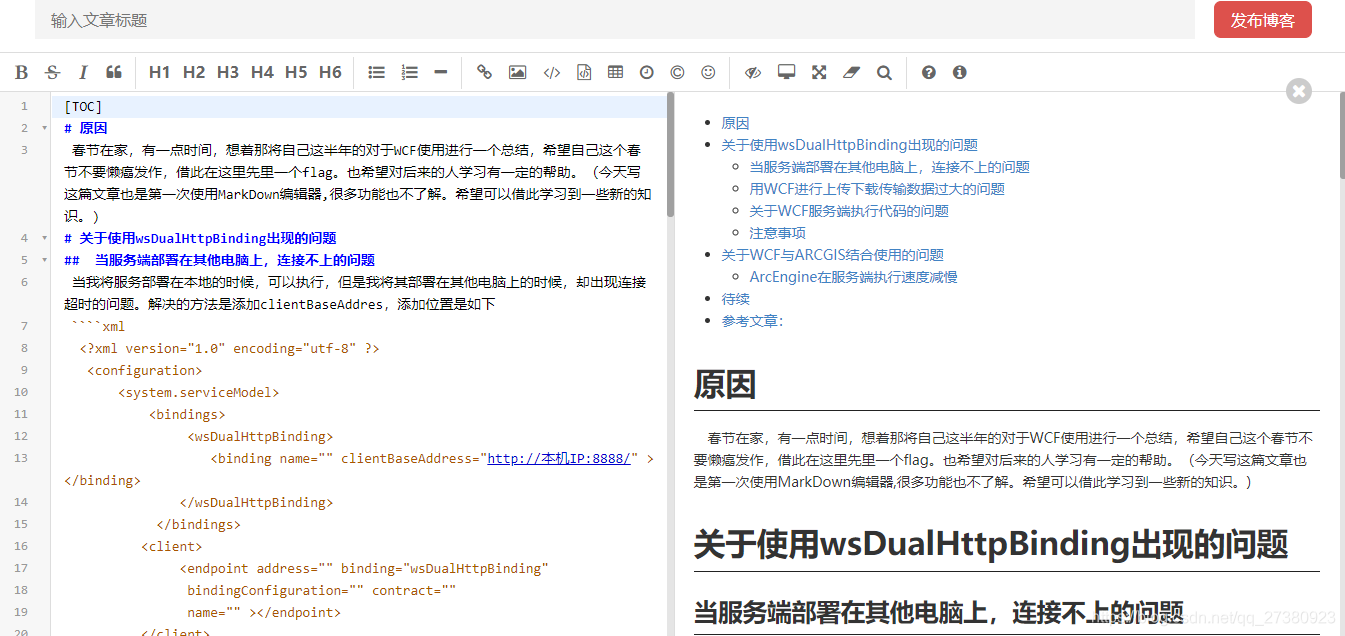The height and width of the screenshot is (636, 1345).
Task: Toggle the live preview pane
Action: [754, 72]
